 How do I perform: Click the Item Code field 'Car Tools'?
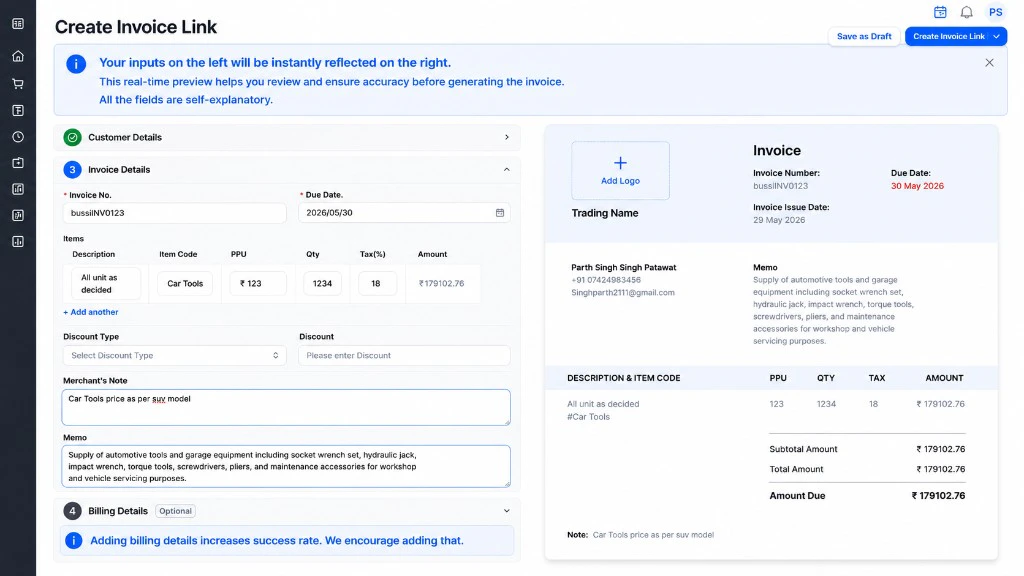185,283
